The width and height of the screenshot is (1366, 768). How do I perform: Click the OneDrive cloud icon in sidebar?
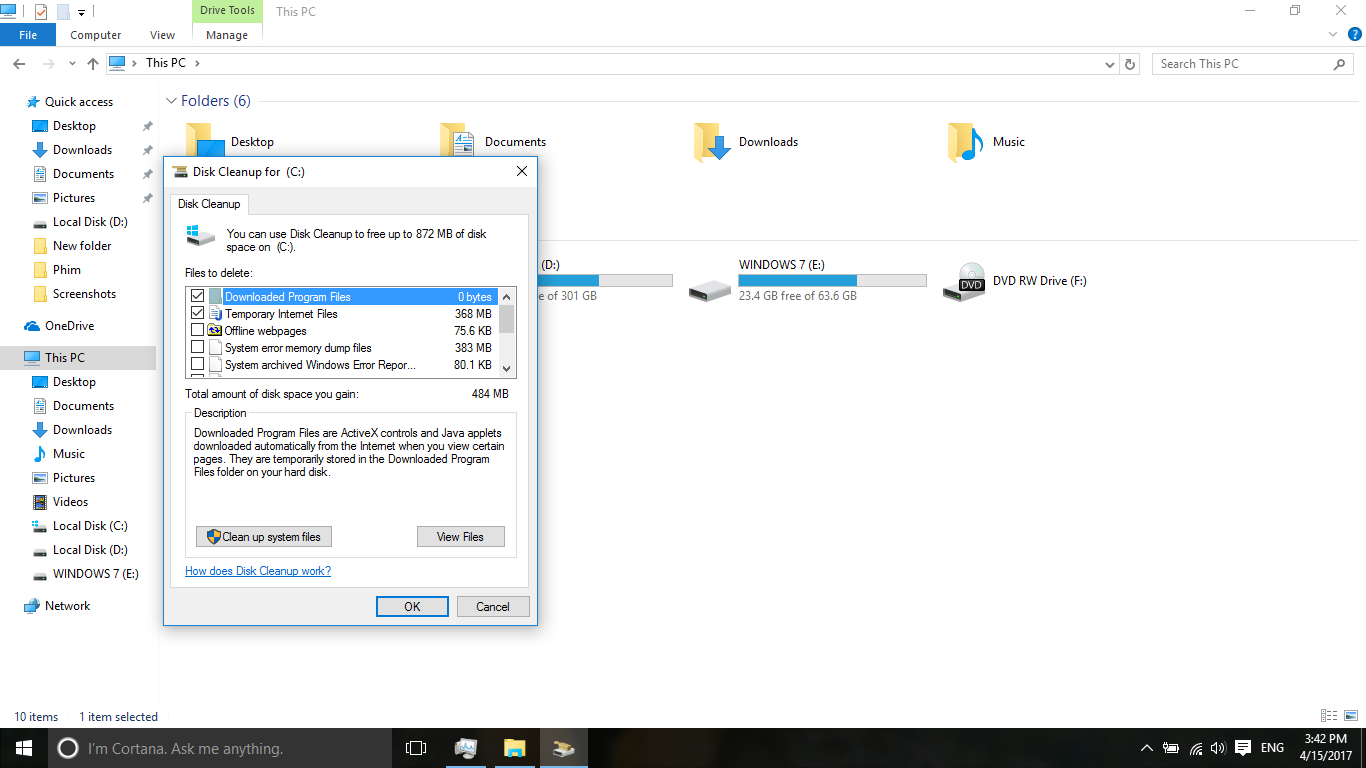(31, 325)
